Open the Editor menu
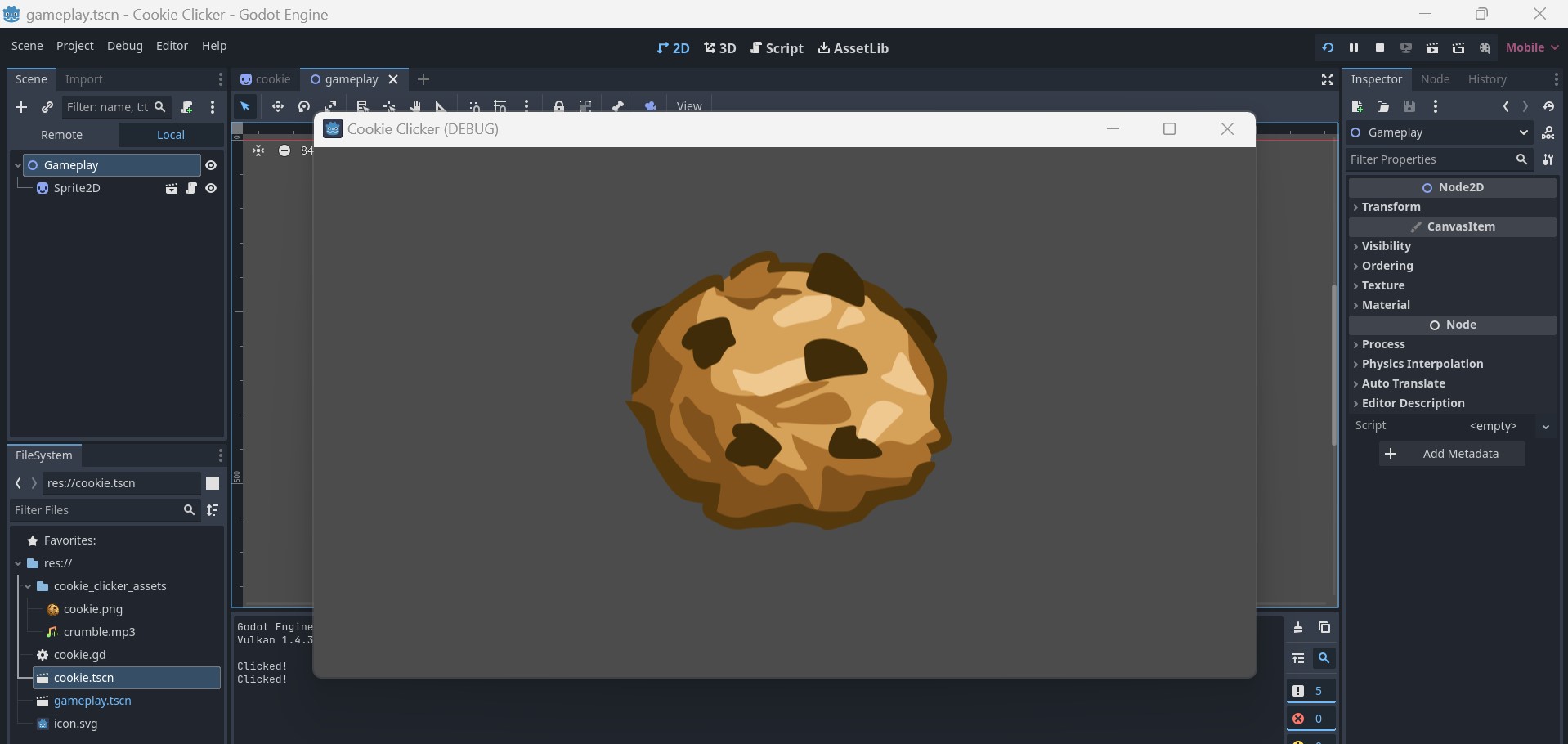Image resolution: width=1568 pixels, height=744 pixels. pyautogui.click(x=172, y=46)
